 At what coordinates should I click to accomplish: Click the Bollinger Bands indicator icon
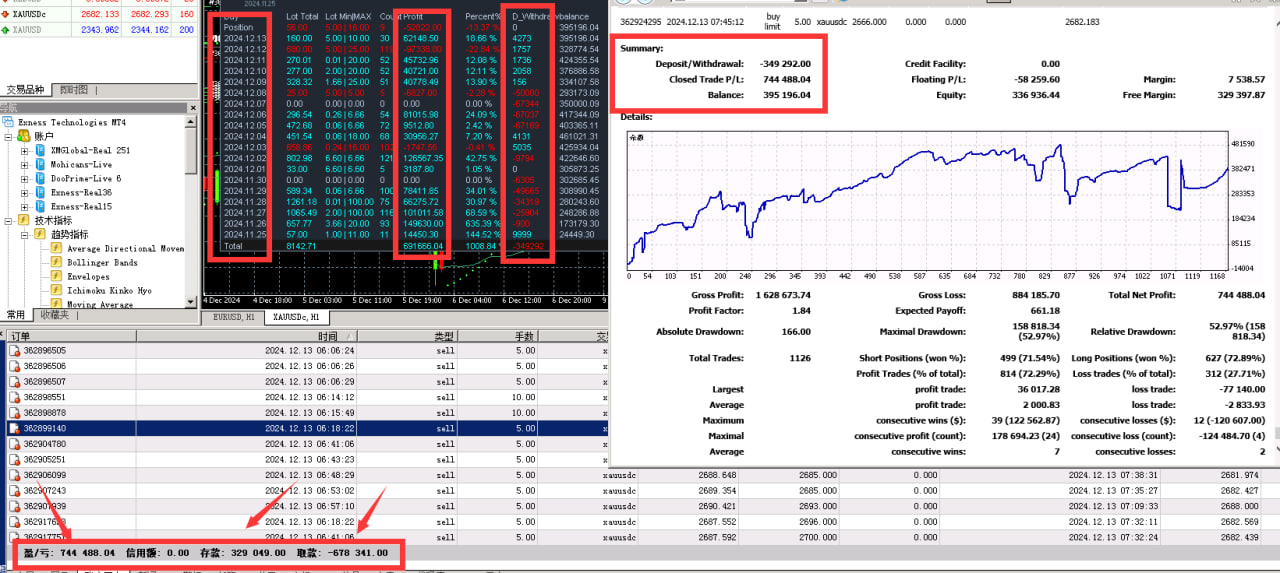(x=57, y=262)
